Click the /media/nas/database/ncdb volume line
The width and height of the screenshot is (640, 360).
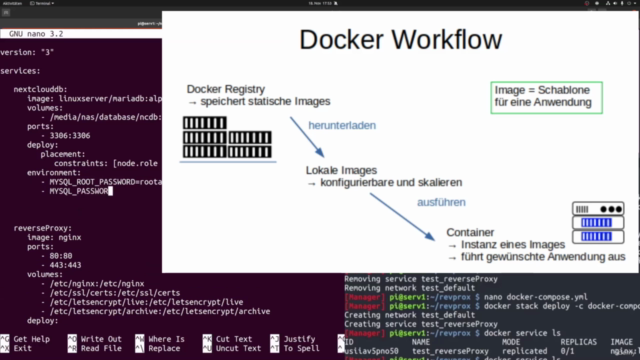point(101,117)
